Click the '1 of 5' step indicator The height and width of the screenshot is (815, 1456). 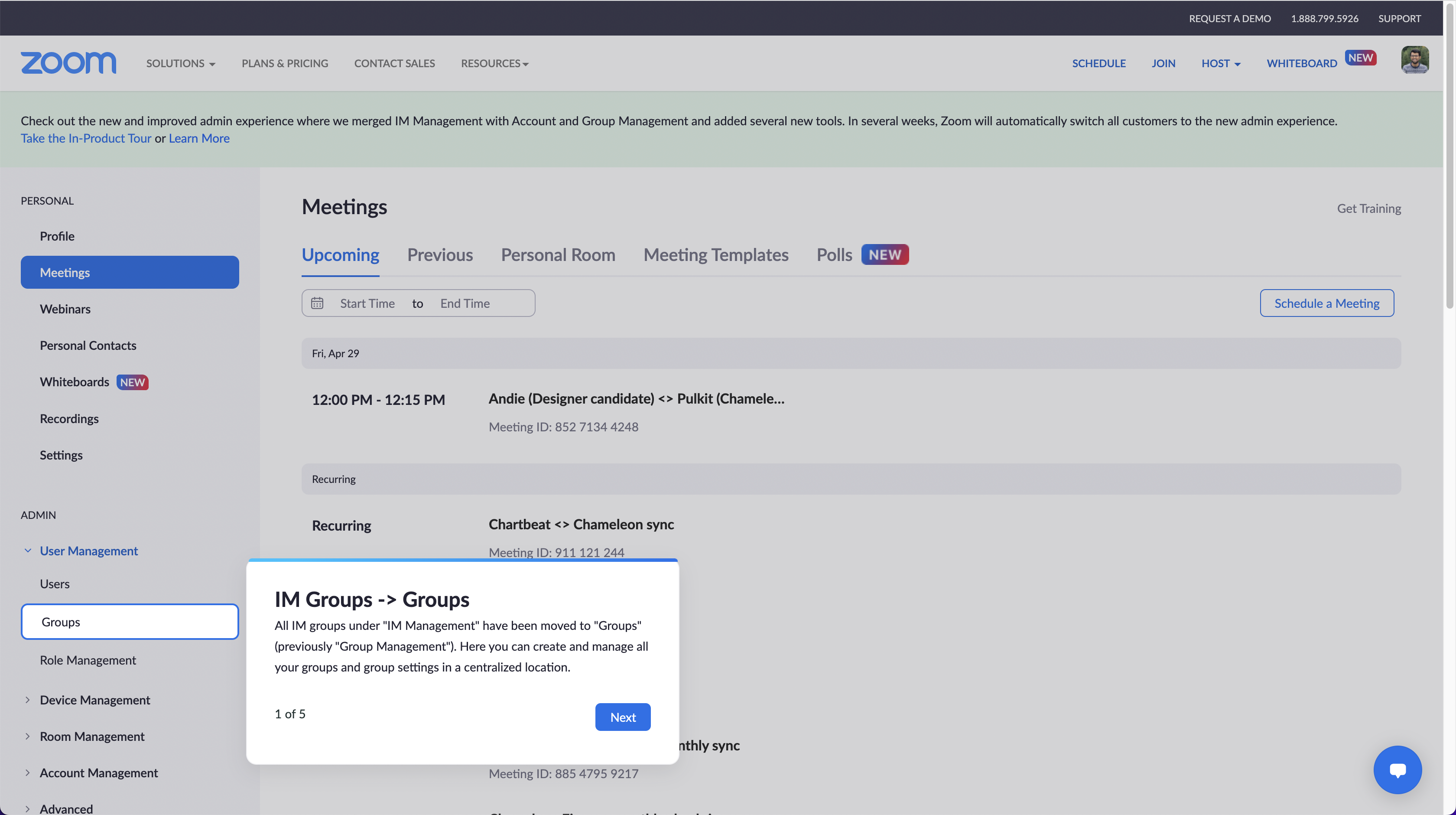(x=290, y=714)
